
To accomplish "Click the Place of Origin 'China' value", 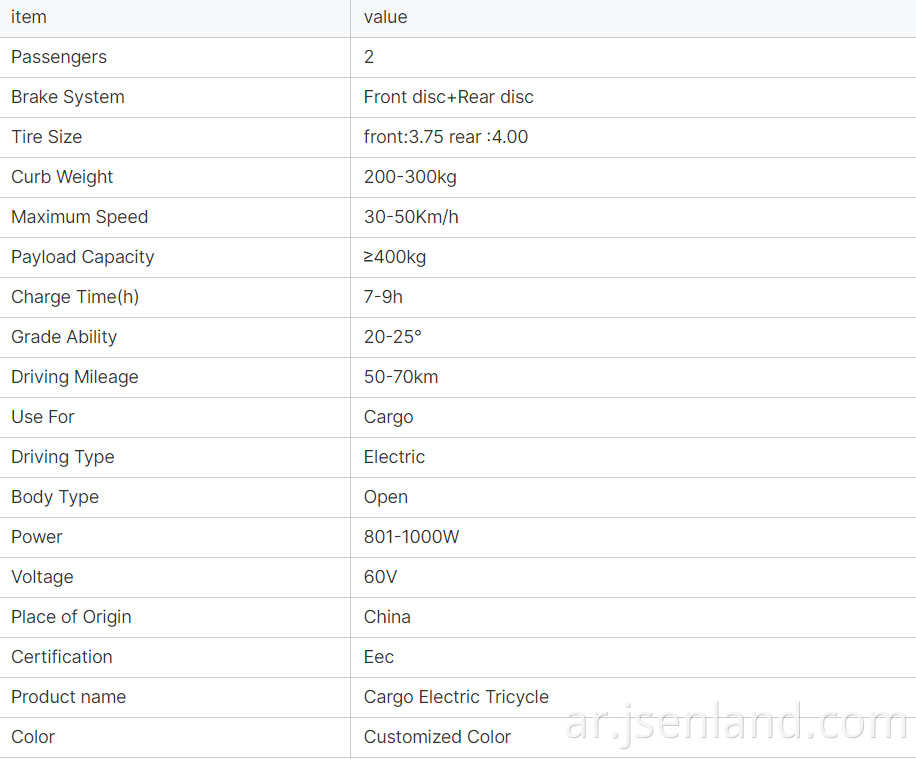I will [x=387, y=617].
